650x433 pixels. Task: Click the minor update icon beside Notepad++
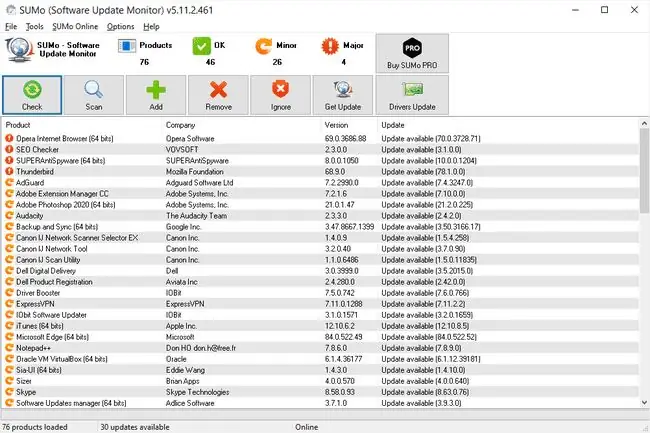click(x=9, y=348)
